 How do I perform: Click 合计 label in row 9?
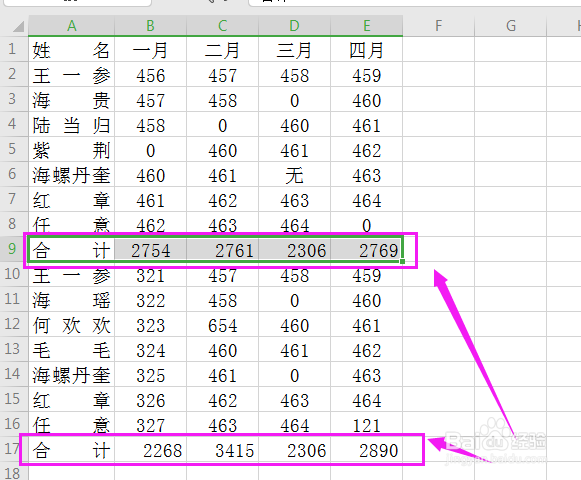pos(72,250)
